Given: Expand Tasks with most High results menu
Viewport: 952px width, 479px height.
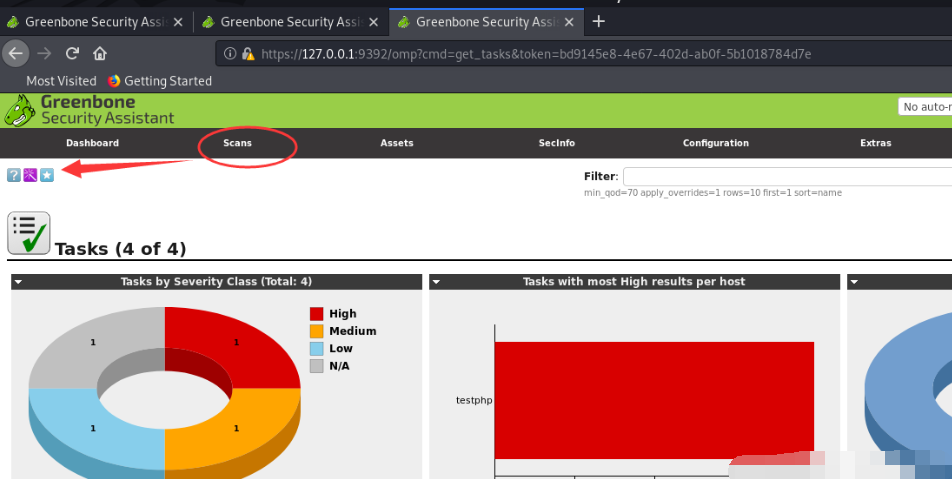Looking at the screenshot, I should point(436,282).
